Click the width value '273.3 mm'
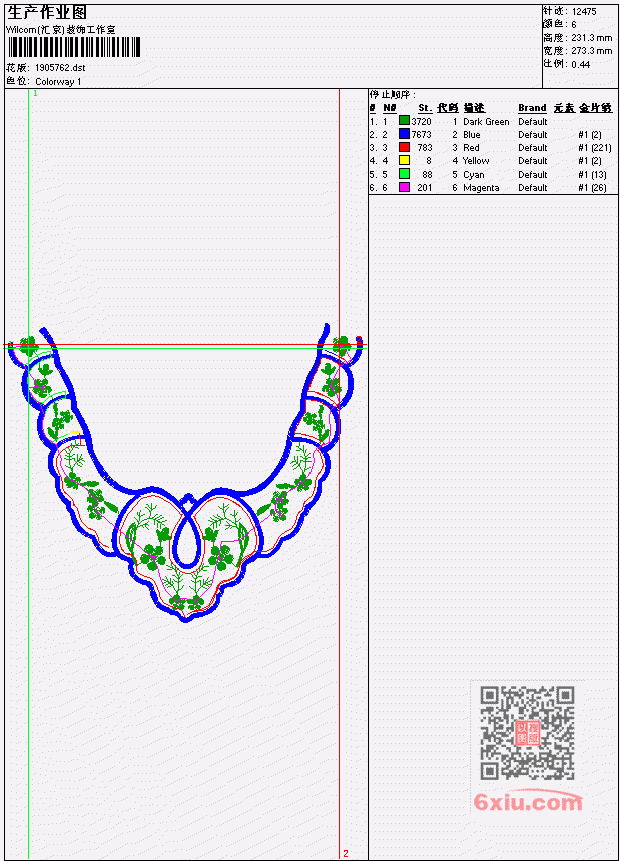The width and height of the screenshot is (620, 861). pos(591,51)
